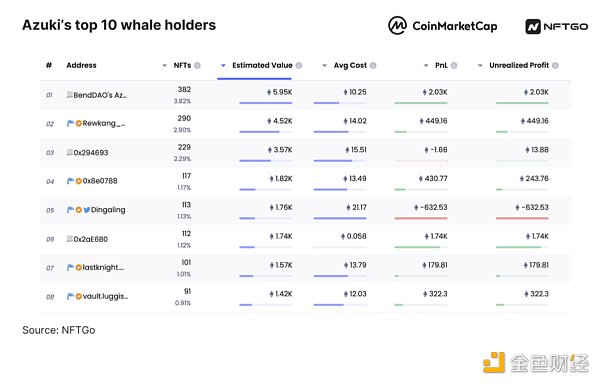600x384 pixels.
Task: Click info icon next to NFTs header
Action: tap(197, 65)
